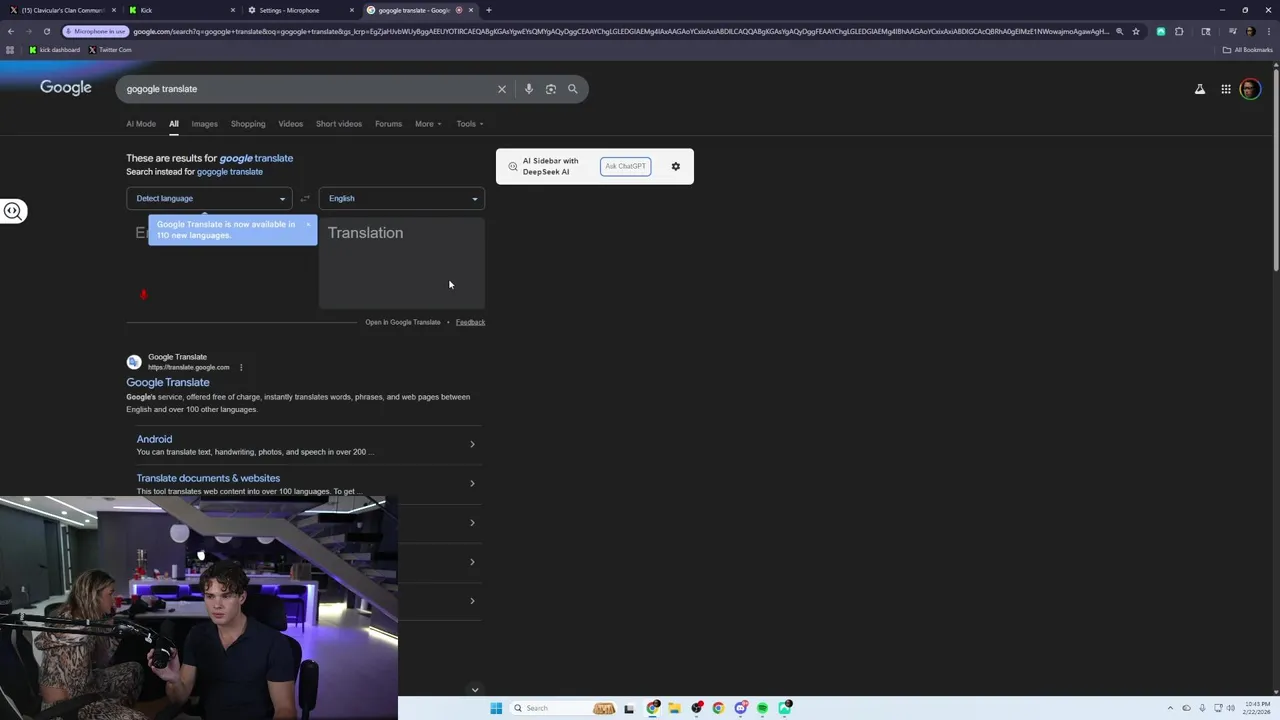
Task: Click the taskbar clock and date
Action: 1257,708
